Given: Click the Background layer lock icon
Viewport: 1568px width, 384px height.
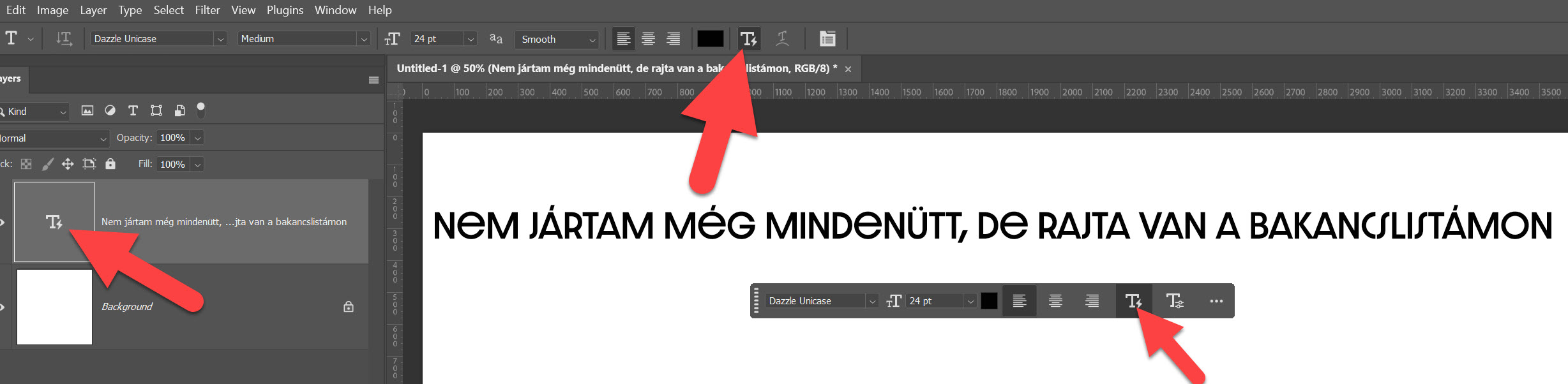Looking at the screenshot, I should click(x=349, y=307).
